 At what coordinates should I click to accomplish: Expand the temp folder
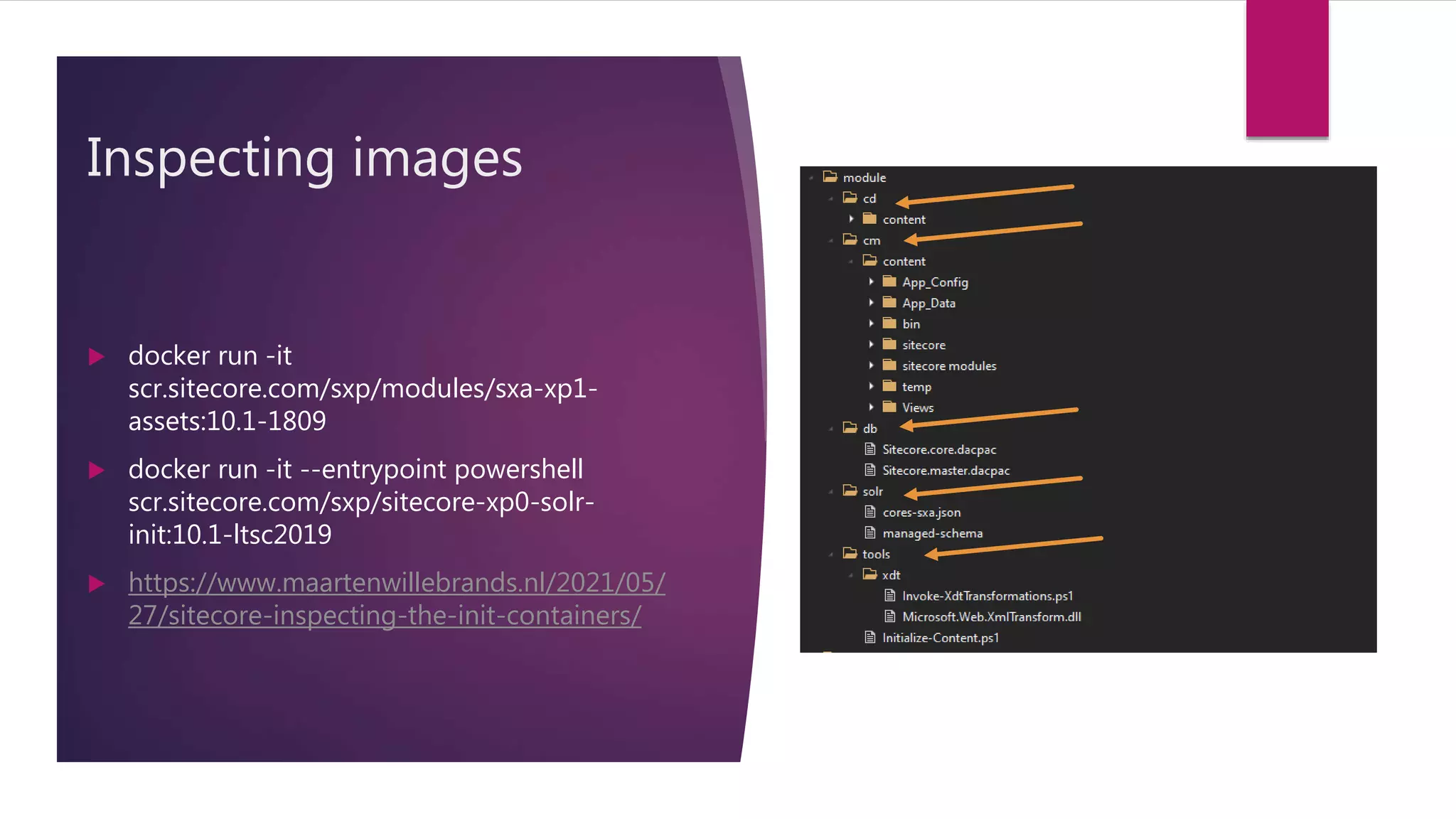point(871,386)
